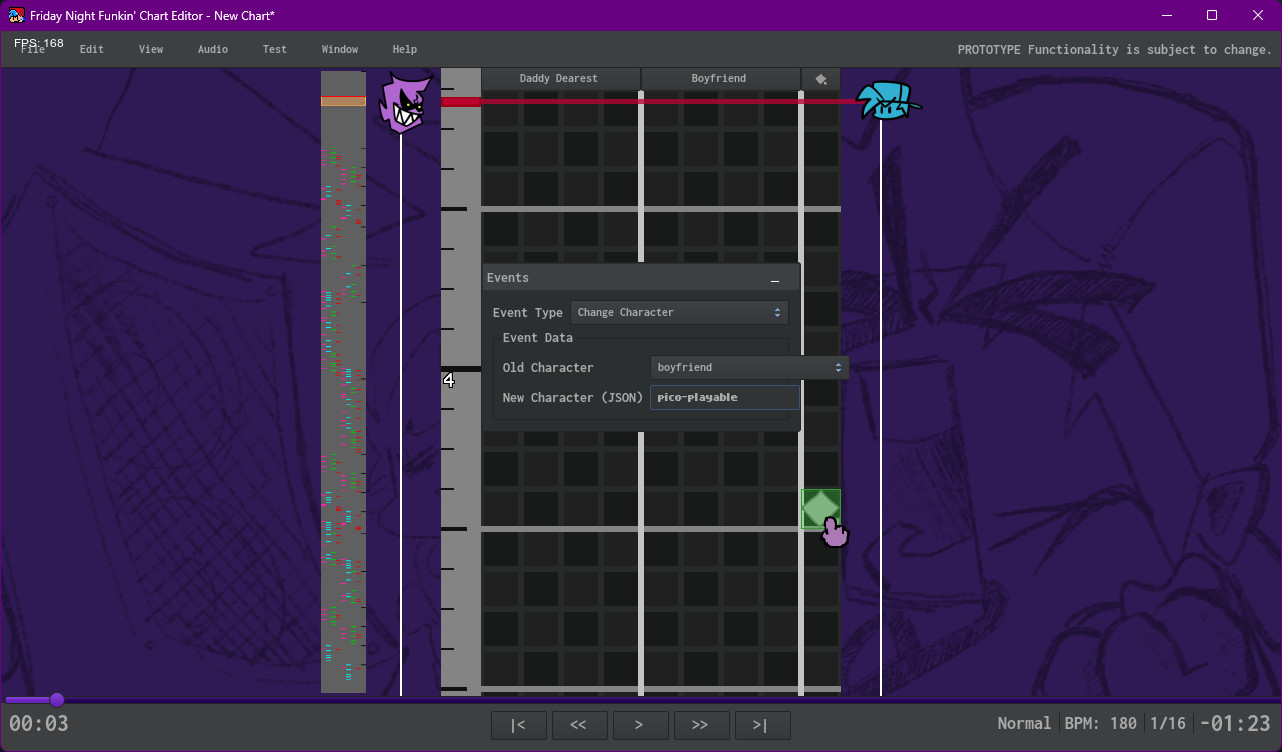Jump to chart start with the |< button

click(518, 725)
